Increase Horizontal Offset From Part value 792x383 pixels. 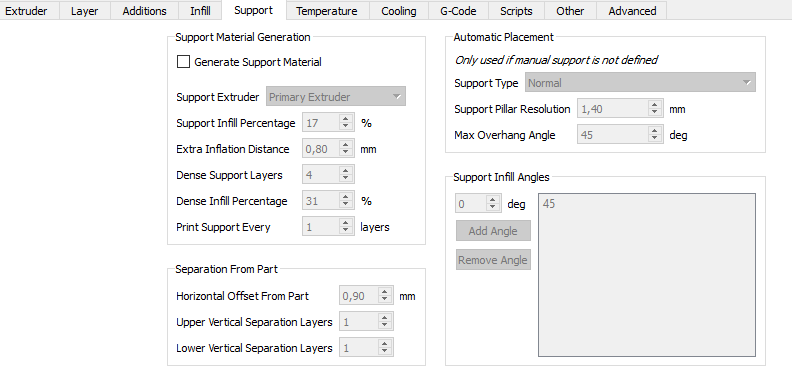click(x=385, y=292)
